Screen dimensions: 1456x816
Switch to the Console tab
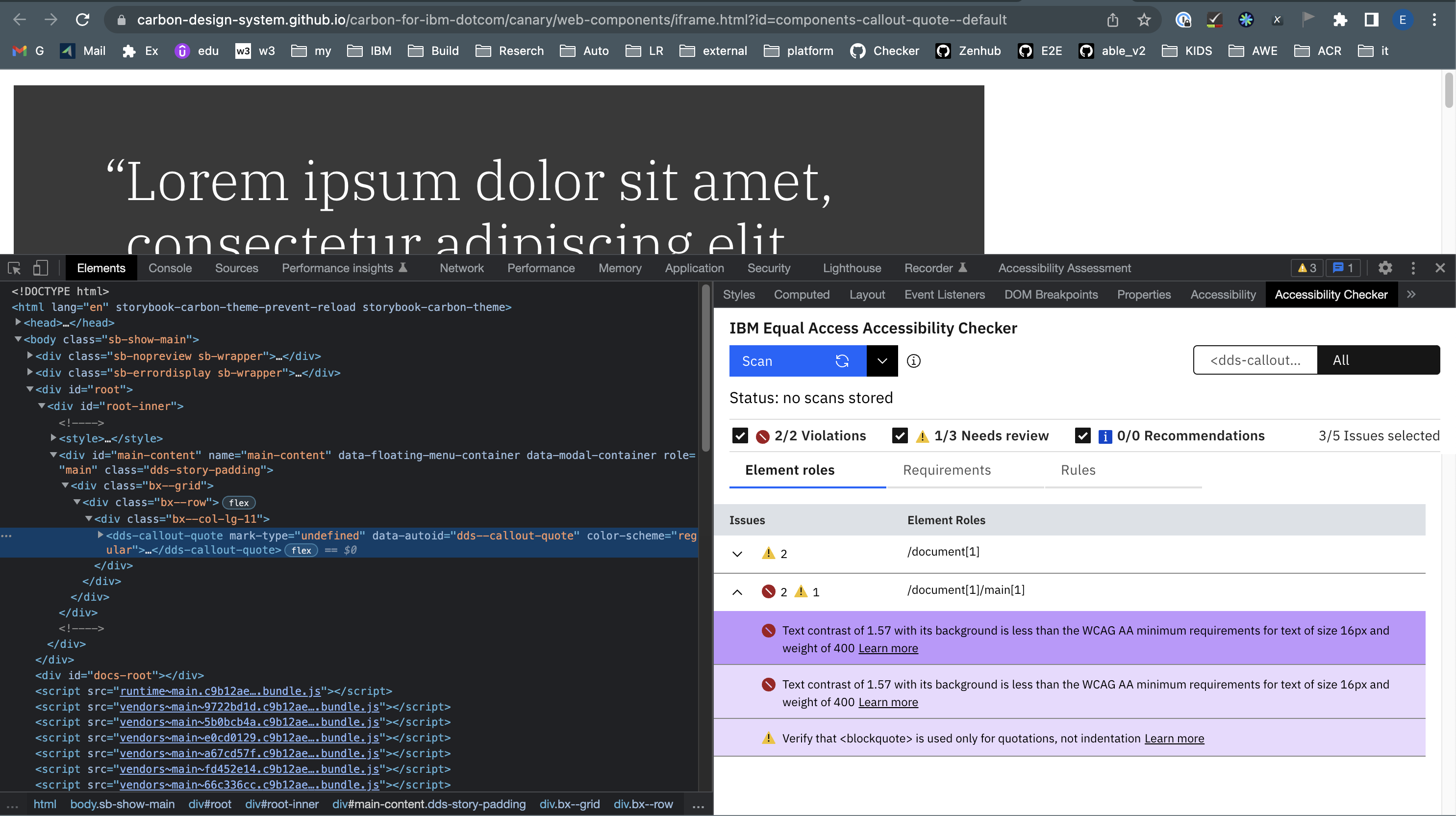(170, 268)
